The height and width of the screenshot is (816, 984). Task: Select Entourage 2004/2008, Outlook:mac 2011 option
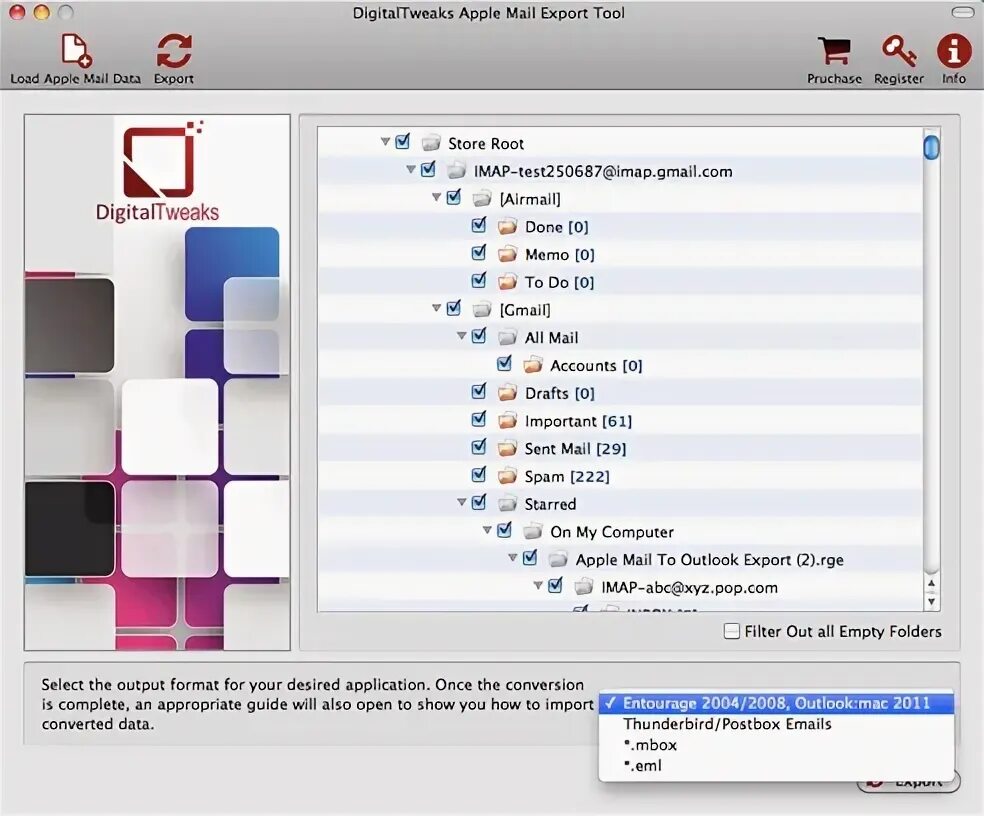coord(776,703)
